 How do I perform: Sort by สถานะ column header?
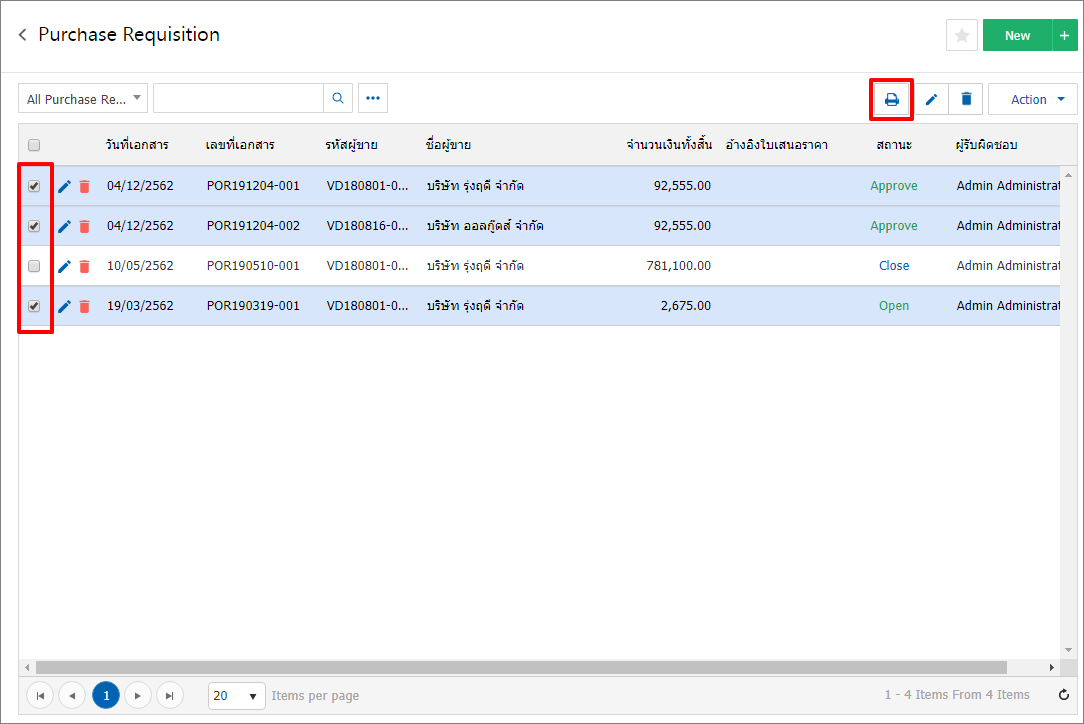[894, 145]
